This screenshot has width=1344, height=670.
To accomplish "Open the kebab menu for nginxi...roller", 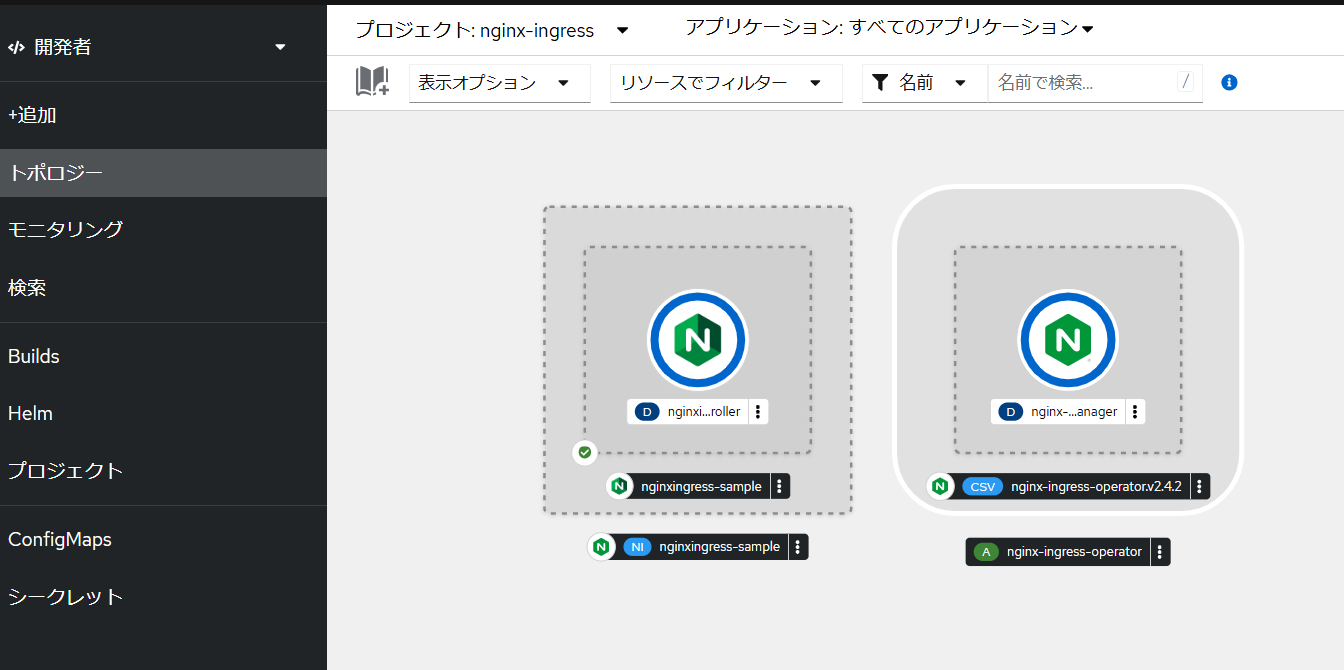I will [758, 411].
